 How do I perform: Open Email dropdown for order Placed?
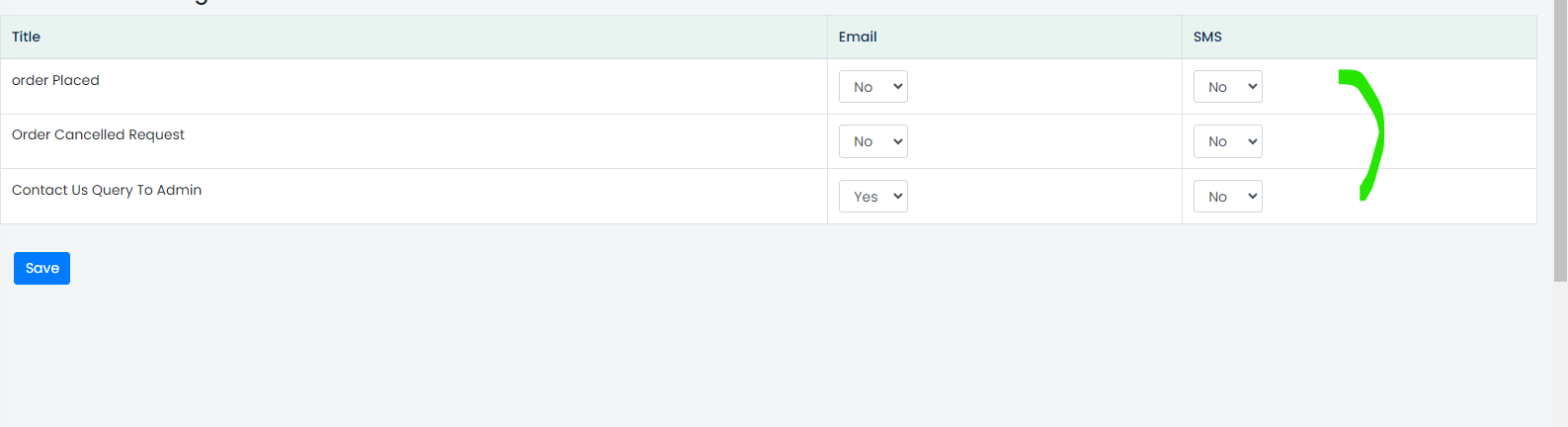pyautogui.click(x=873, y=87)
